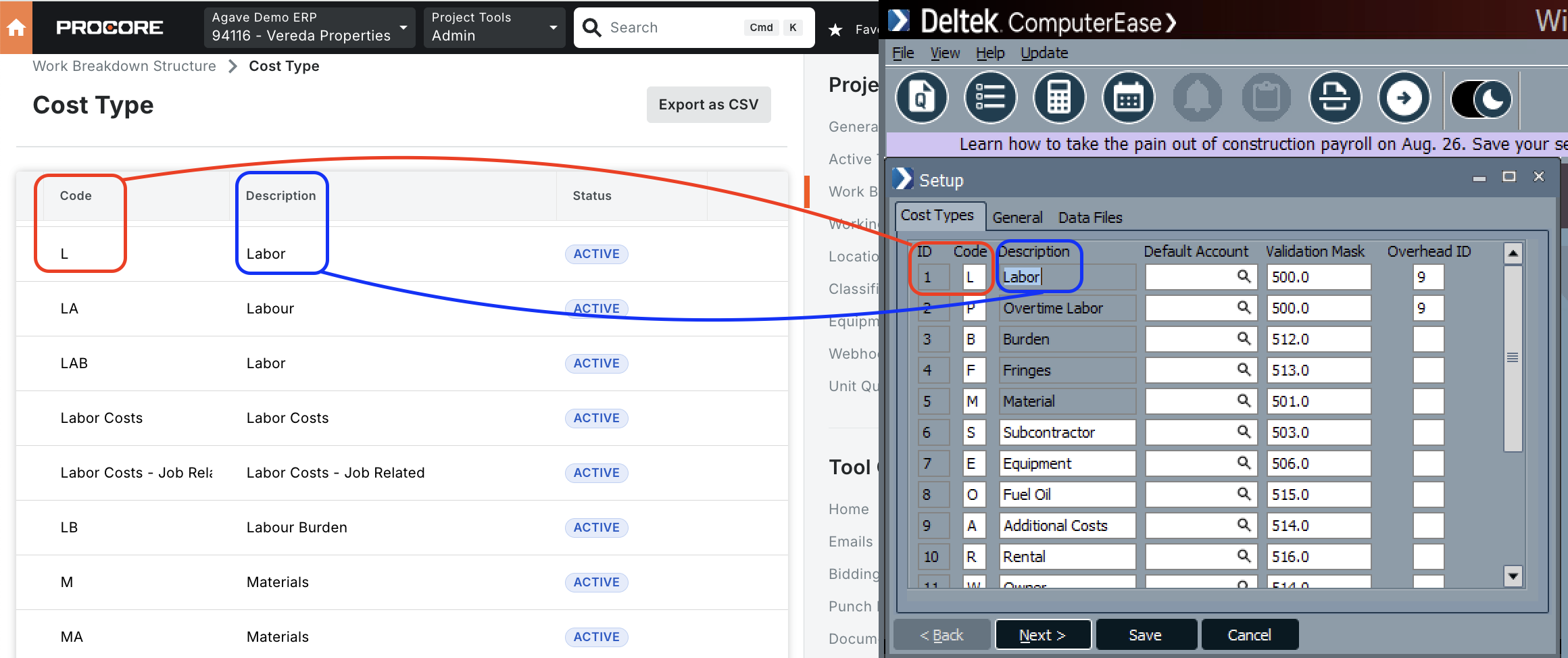This screenshot has width=1568, height=658.
Task: Open the Work Breakdown Structure breadcrumb link
Action: (x=124, y=66)
